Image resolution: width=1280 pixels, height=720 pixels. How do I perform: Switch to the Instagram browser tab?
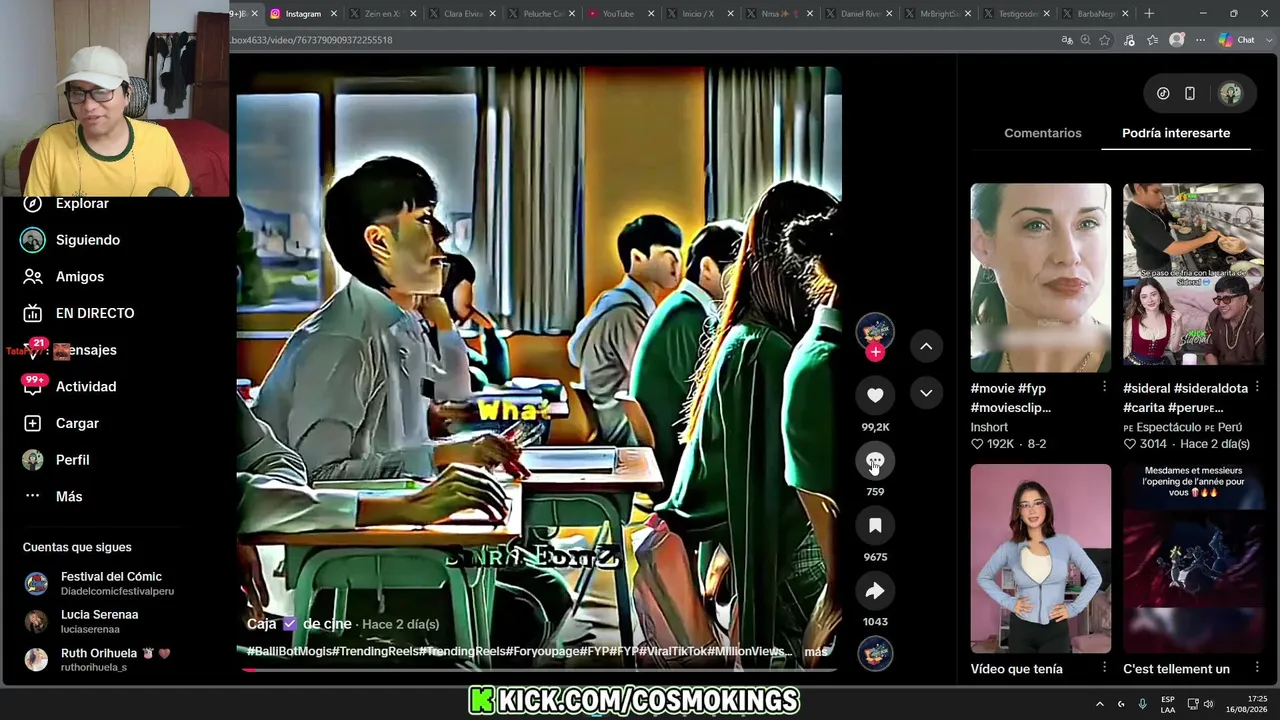pos(303,14)
